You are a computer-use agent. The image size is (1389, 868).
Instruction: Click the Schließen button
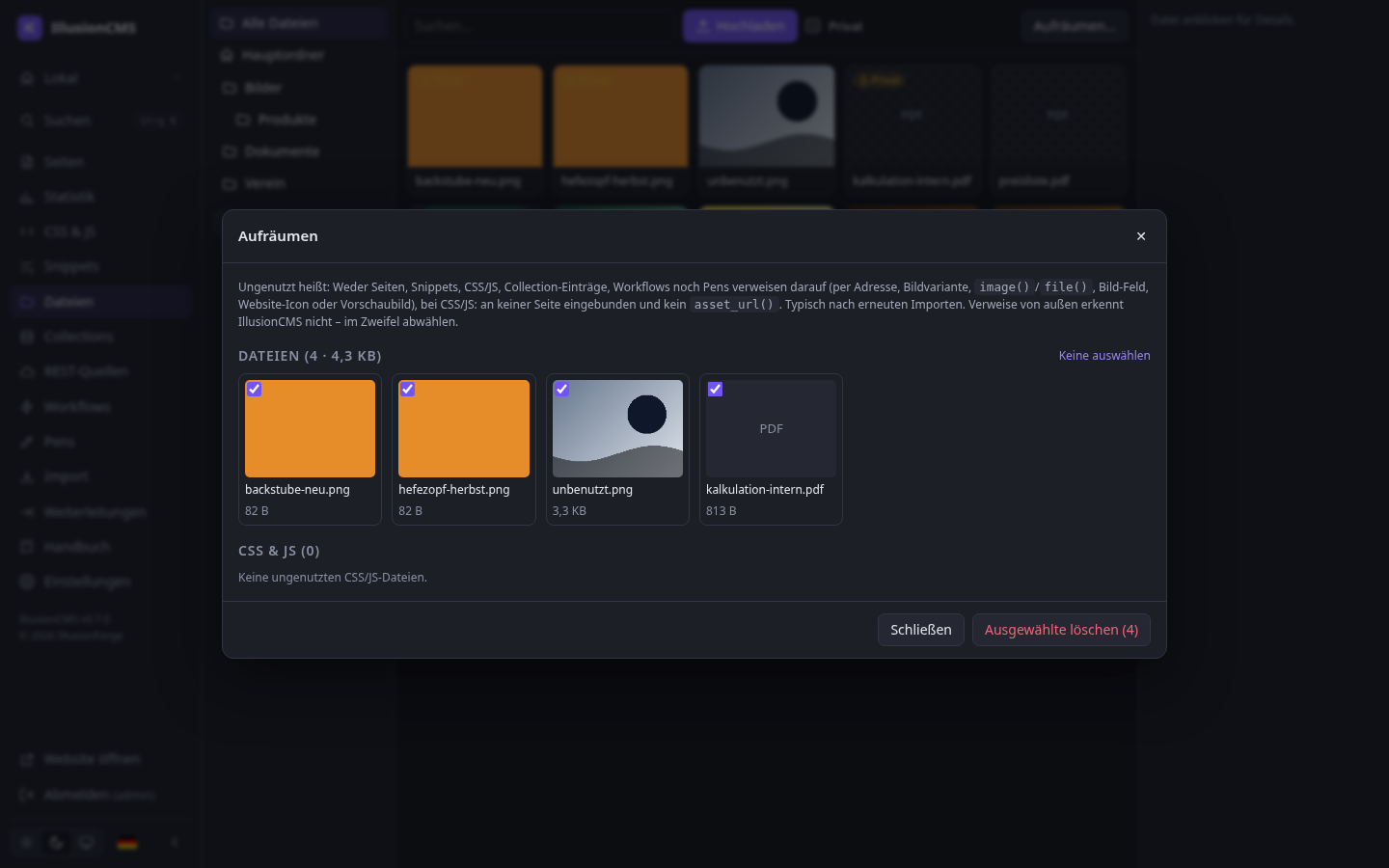pyautogui.click(x=921, y=630)
